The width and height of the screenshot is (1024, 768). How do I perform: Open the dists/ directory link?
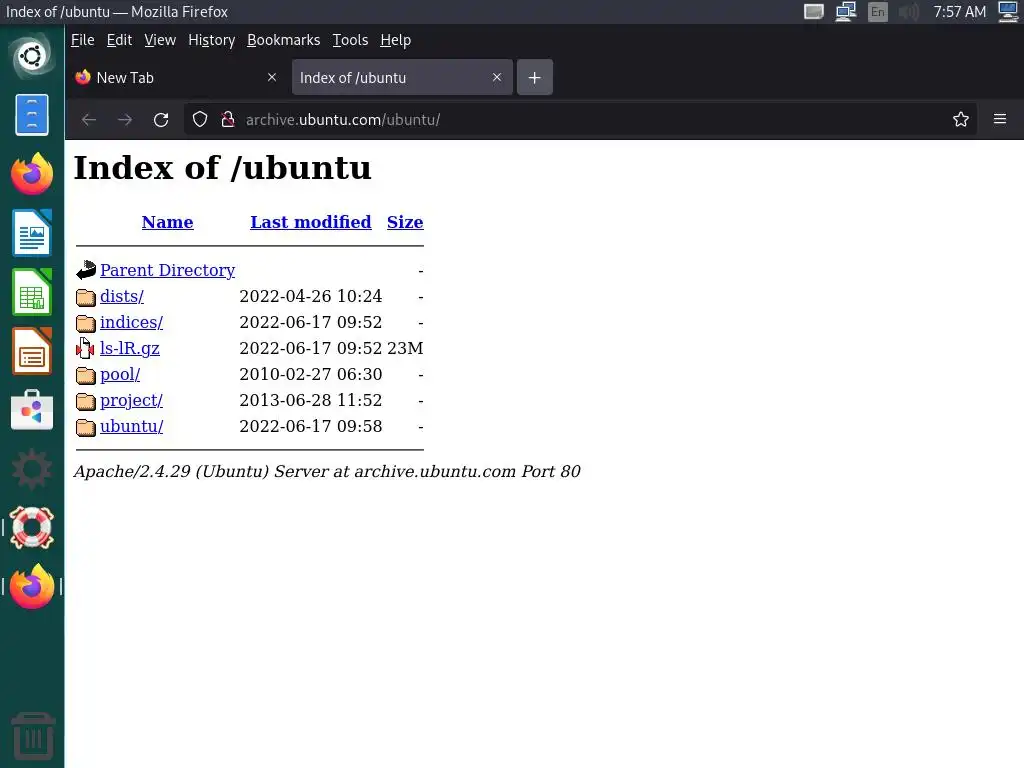coord(122,296)
